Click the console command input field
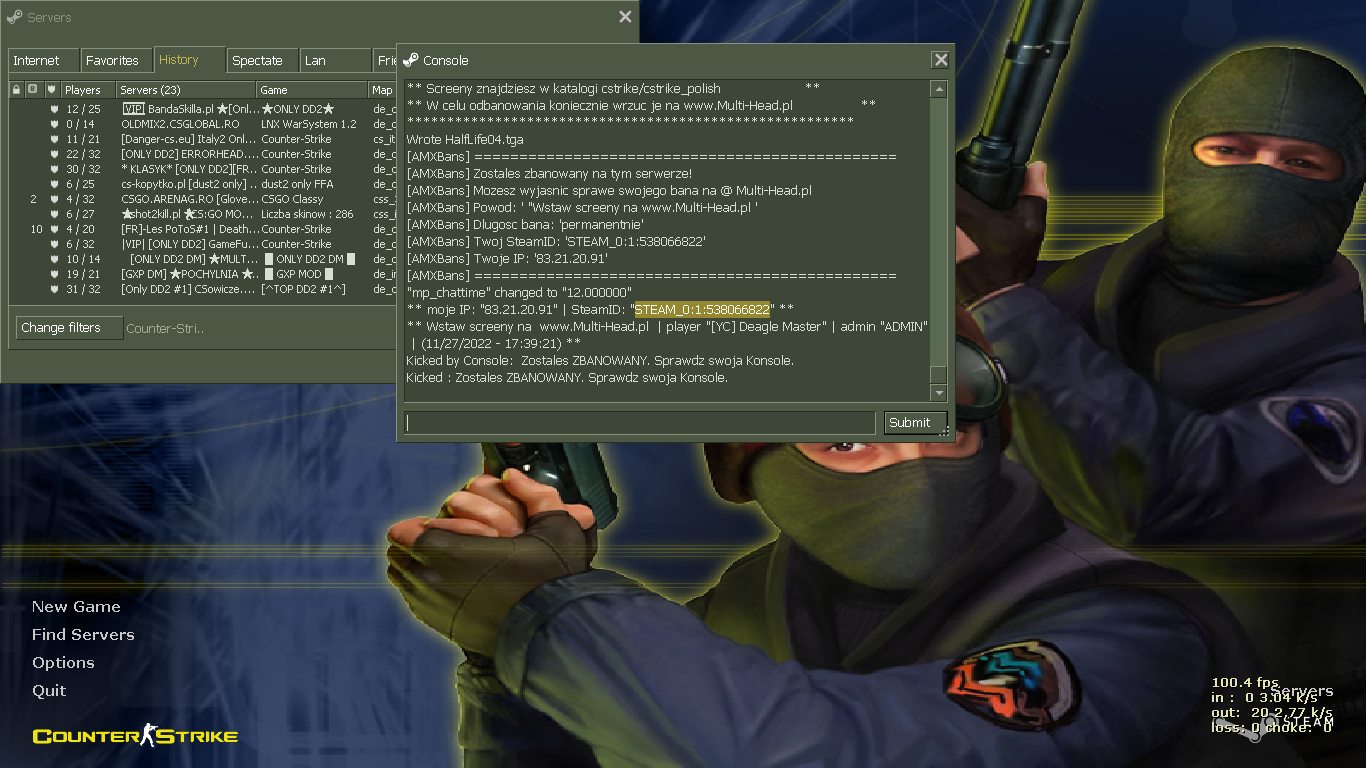 click(x=640, y=422)
